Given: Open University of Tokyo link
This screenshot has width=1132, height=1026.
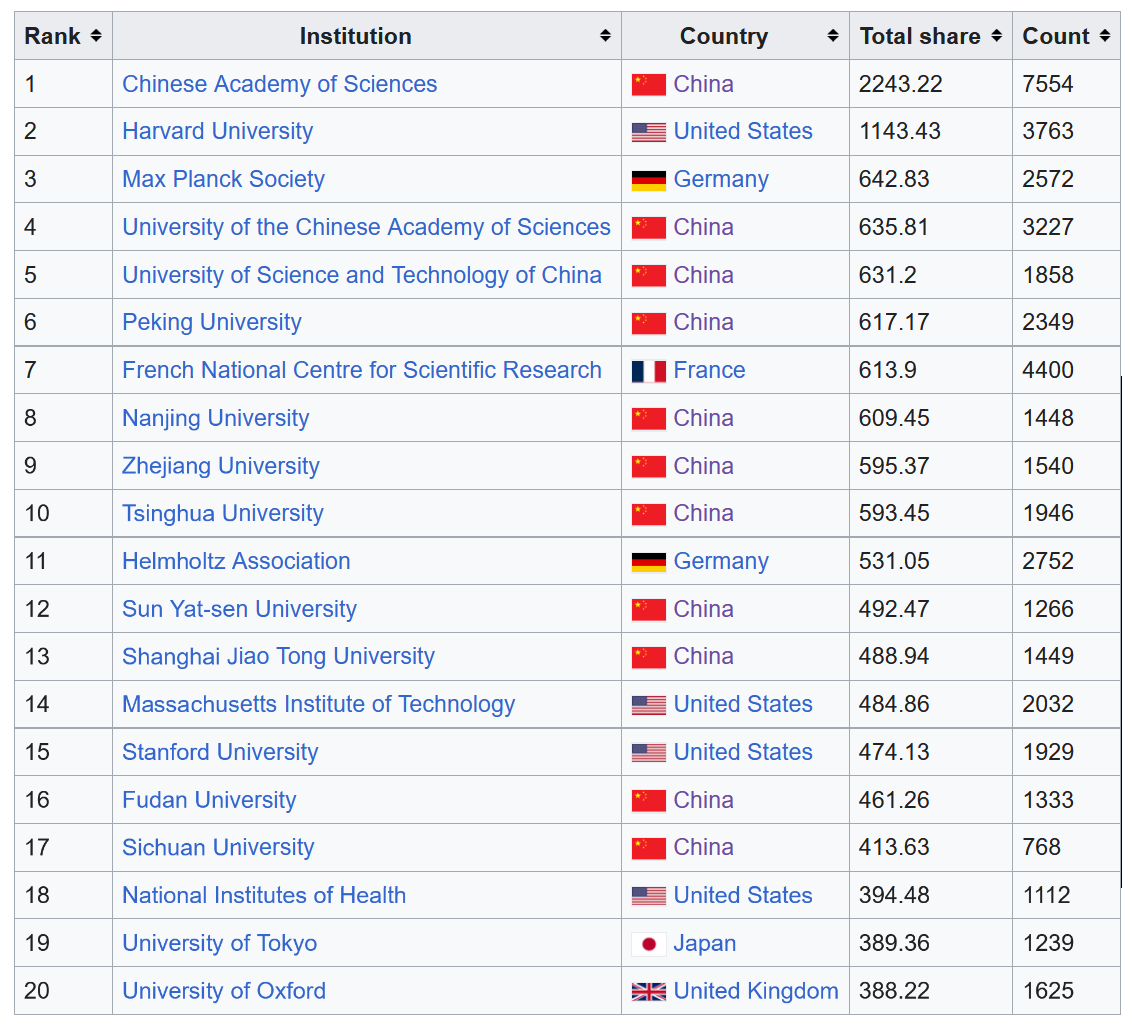Looking at the screenshot, I should point(219,943).
